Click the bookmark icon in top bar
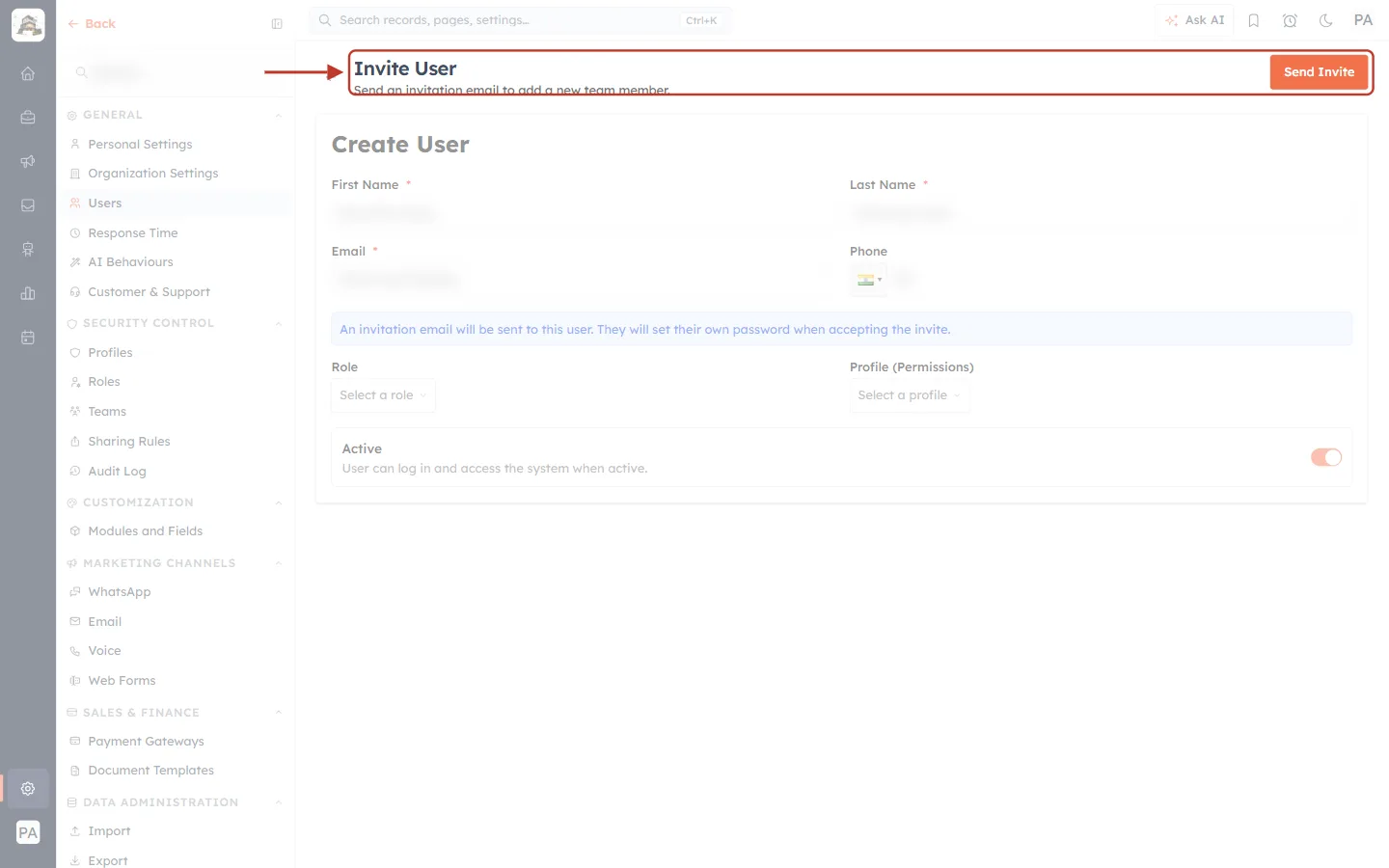 1254,20
